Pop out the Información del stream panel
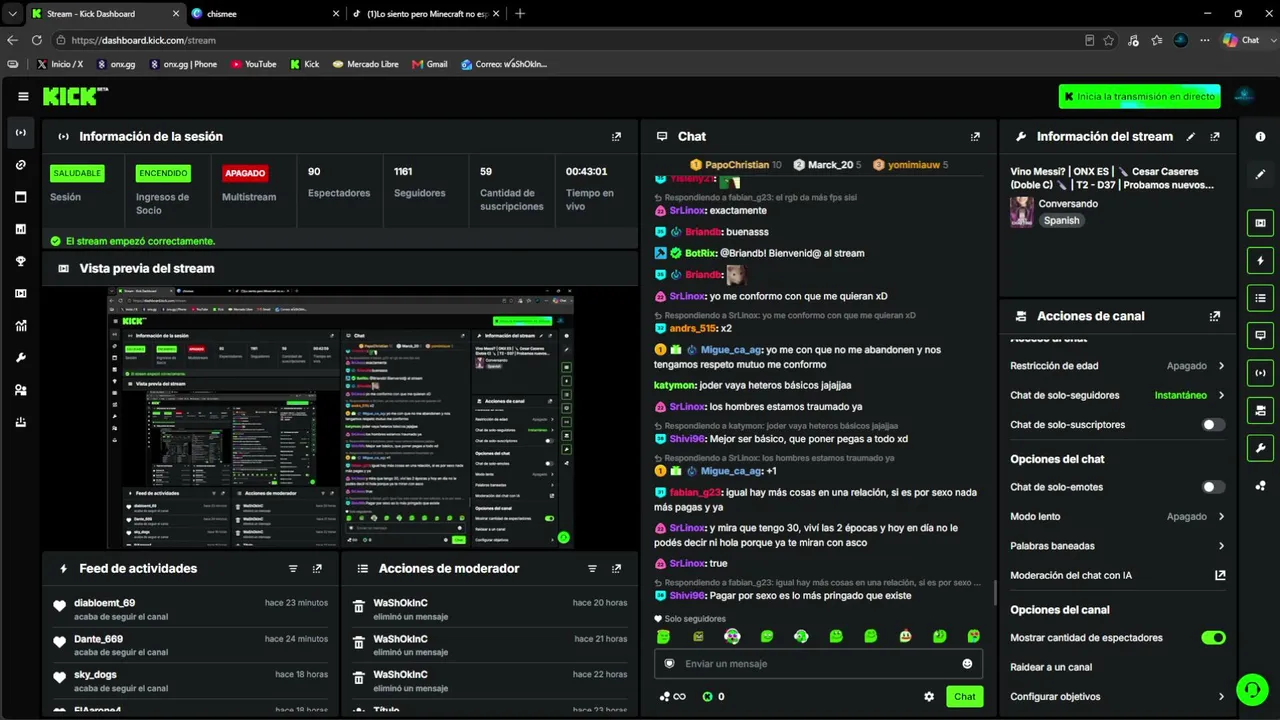 click(1215, 137)
